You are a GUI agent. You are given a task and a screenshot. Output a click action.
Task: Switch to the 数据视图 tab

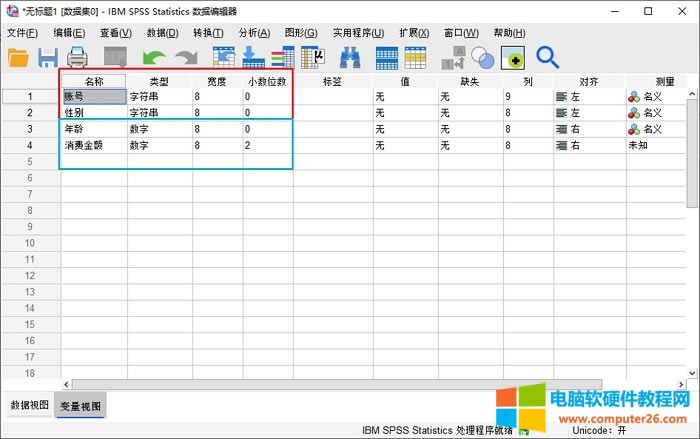tap(29, 405)
